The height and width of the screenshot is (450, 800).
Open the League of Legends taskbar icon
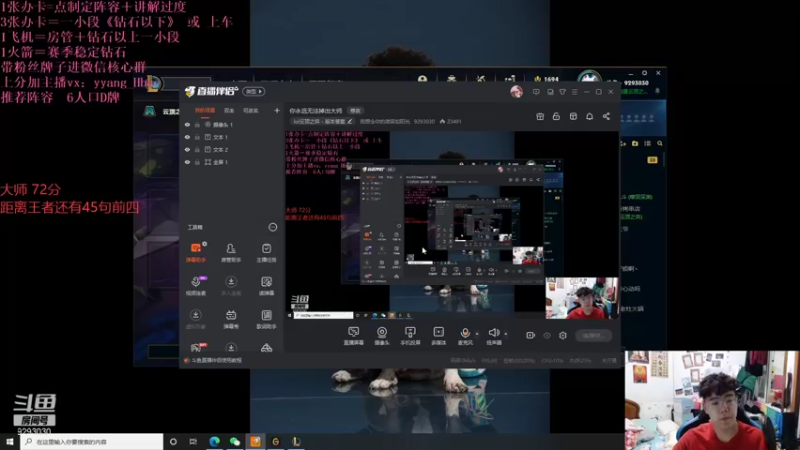(296, 442)
